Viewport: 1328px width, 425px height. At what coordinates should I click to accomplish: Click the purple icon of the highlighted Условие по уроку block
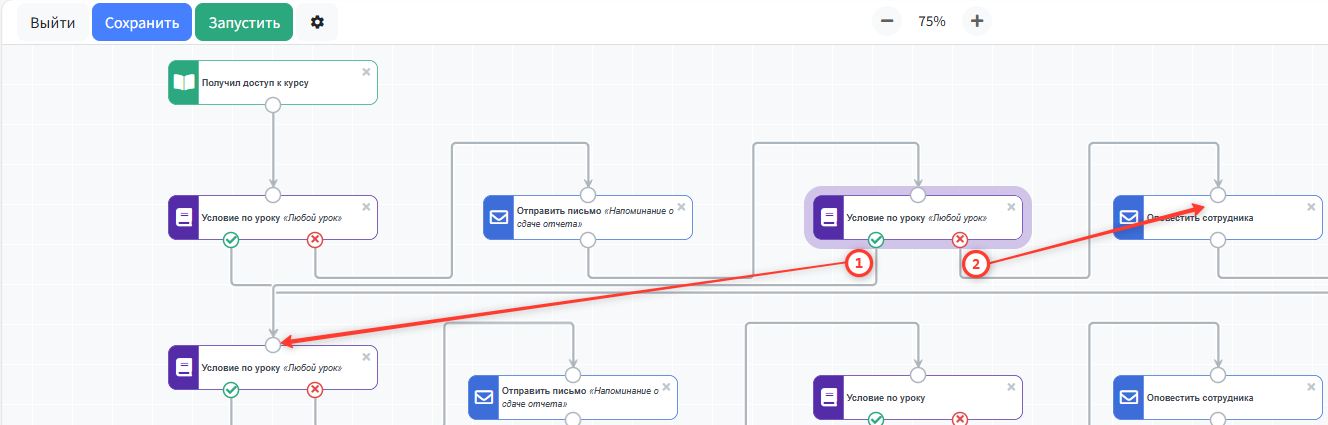click(829, 217)
